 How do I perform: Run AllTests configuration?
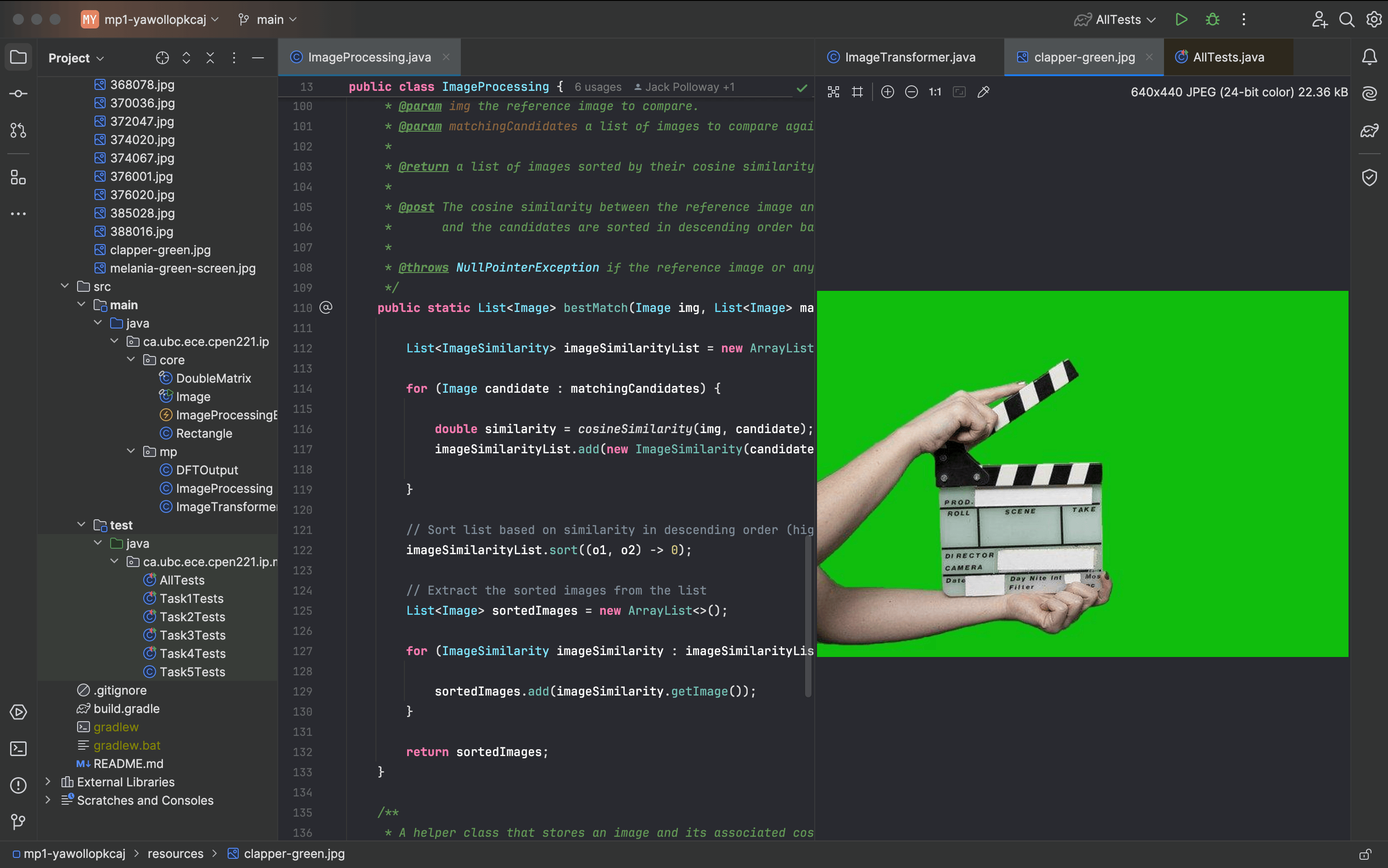coord(1181,20)
